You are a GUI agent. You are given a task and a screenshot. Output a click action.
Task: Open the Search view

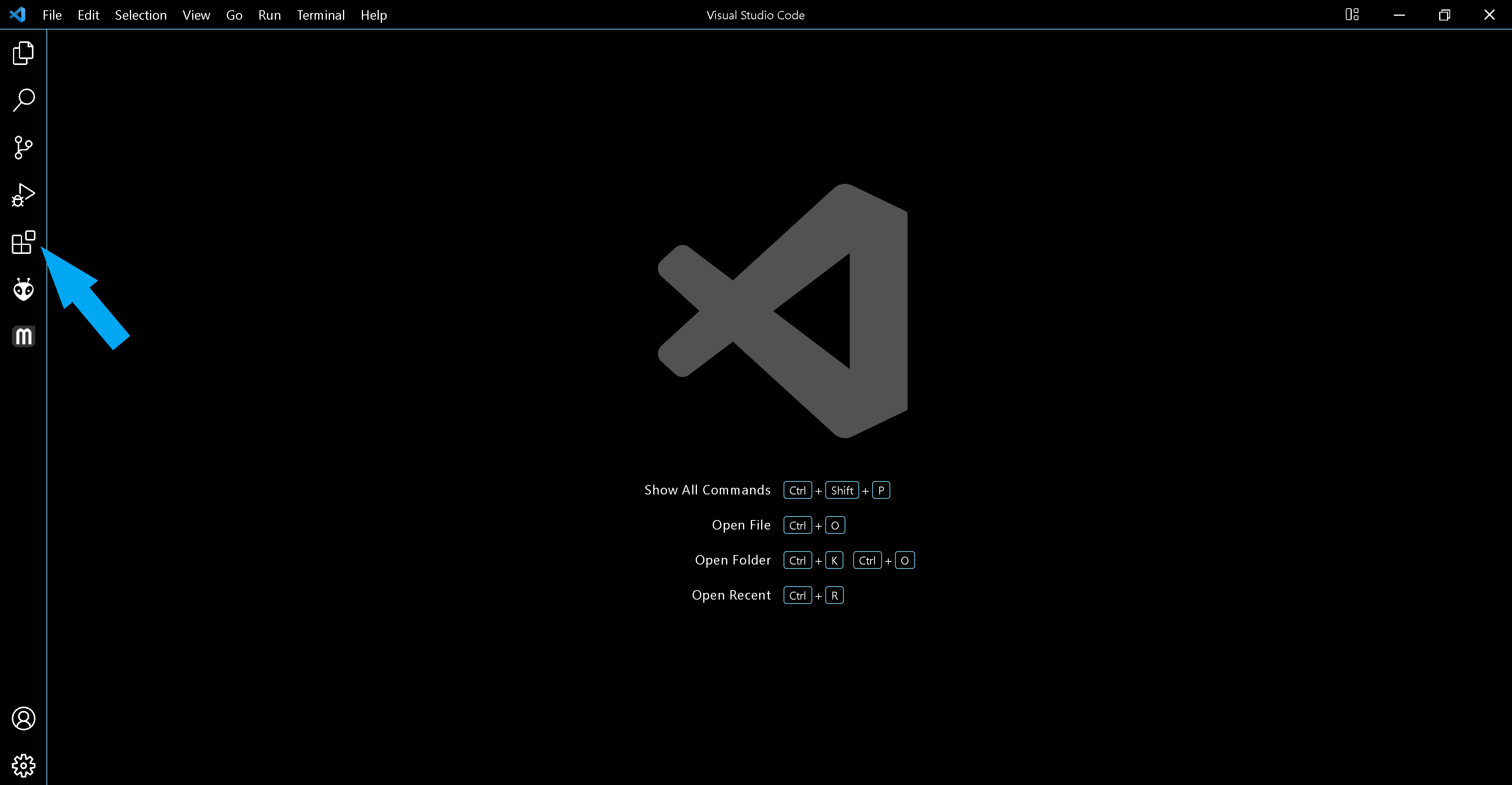click(x=23, y=100)
